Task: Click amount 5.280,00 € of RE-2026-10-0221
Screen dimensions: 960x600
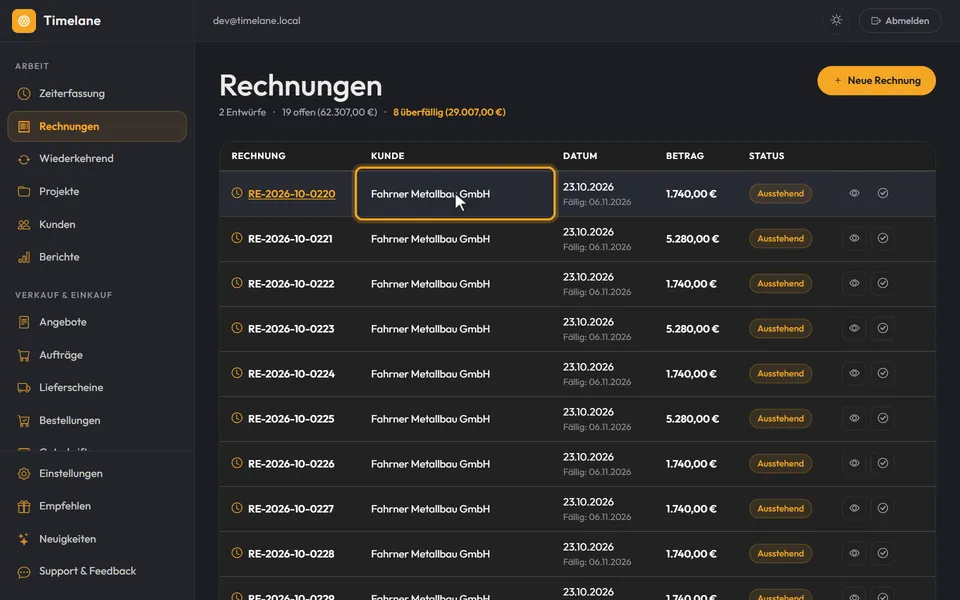Action: 692,239
